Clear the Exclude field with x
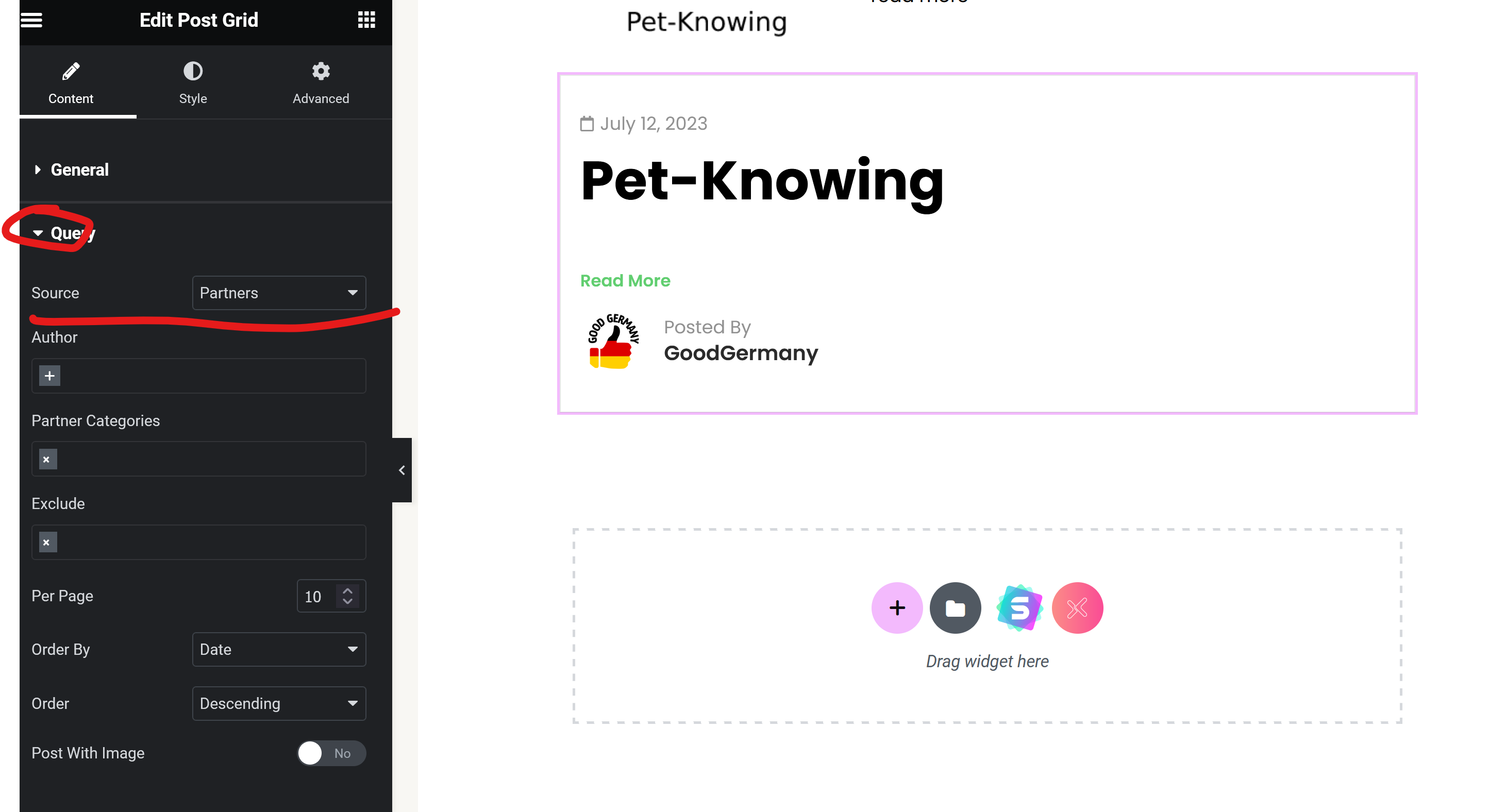1489x812 pixels. (48, 542)
